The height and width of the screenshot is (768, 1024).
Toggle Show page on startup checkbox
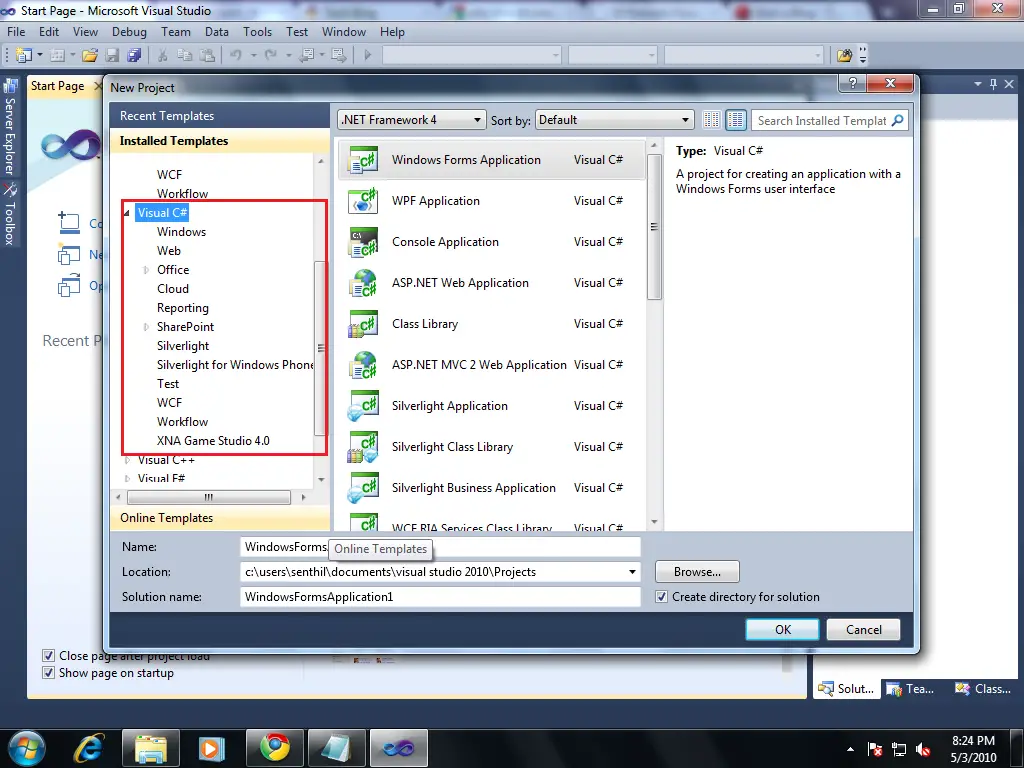48,673
